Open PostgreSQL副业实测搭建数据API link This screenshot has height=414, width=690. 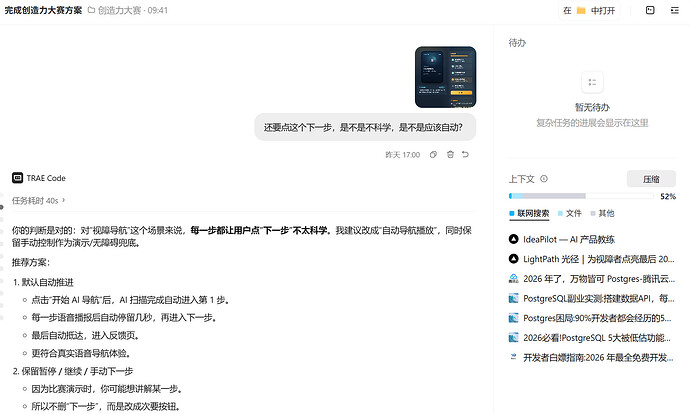[x=598, y=298]
